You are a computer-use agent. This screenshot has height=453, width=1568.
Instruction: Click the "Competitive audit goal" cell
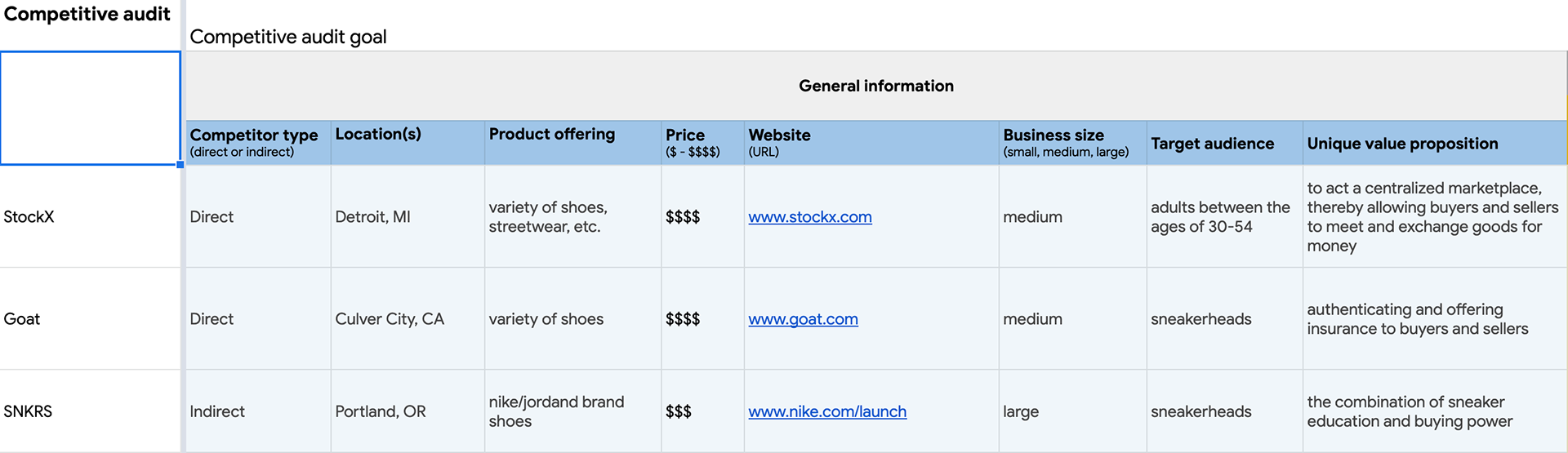click(x=288, y=37)
